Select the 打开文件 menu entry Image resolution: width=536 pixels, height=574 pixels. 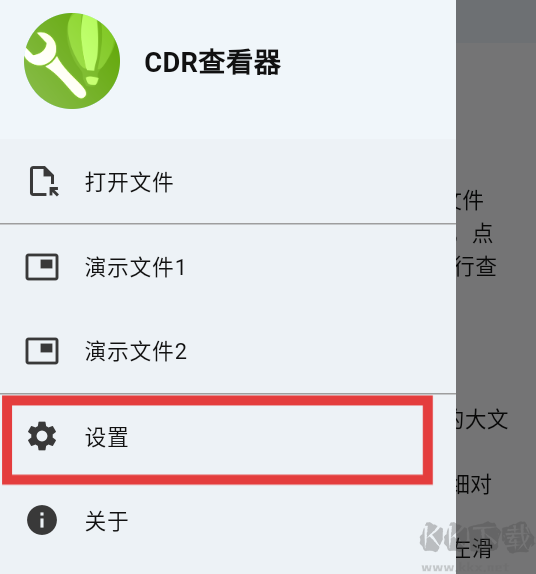click(x=228, y=182)
